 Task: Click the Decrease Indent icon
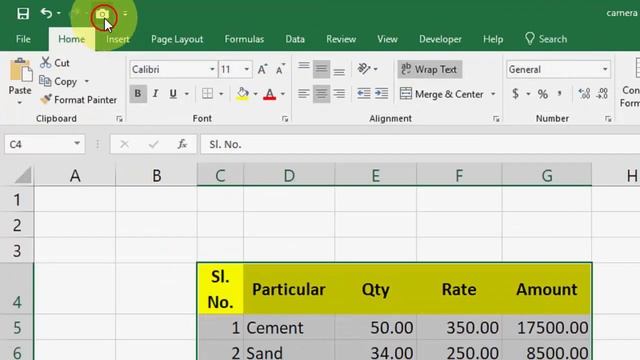363,94
